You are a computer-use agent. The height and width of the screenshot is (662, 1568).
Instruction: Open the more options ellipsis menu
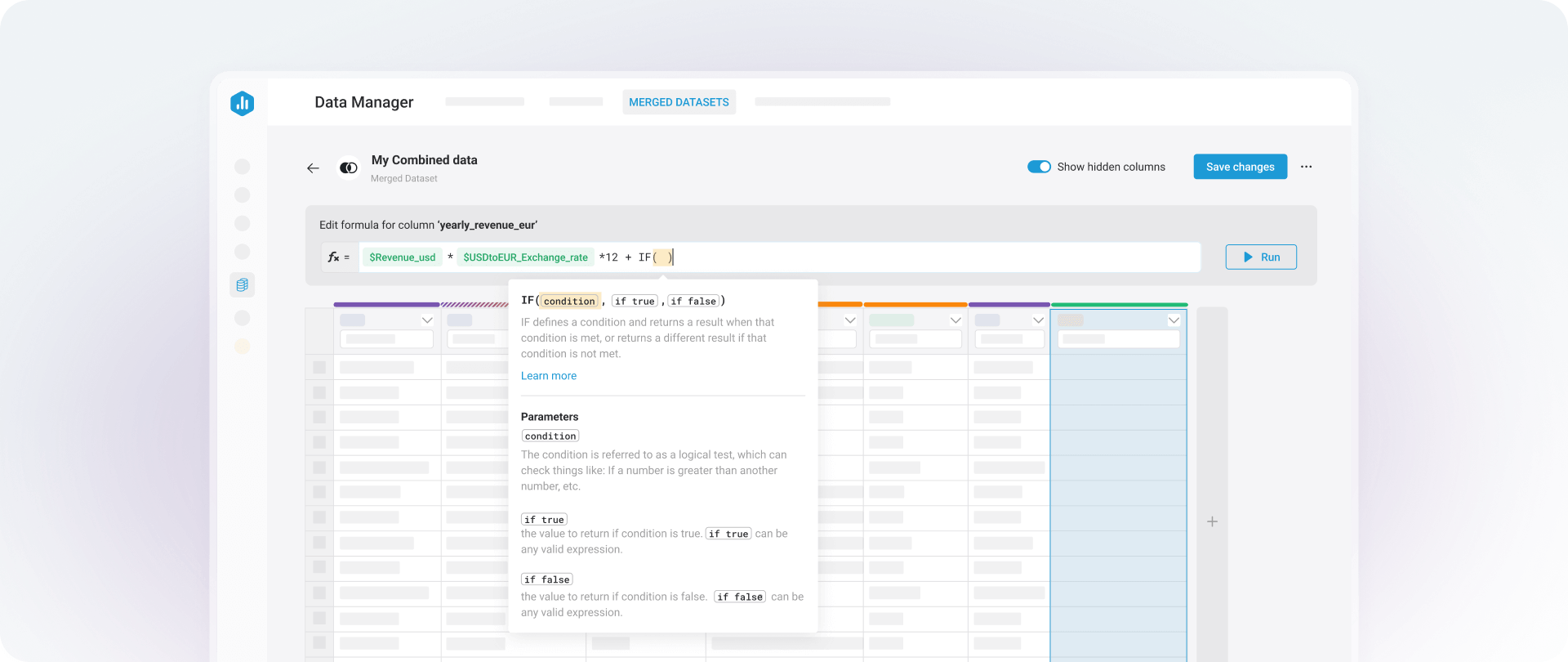click(x=1306, y=167)
